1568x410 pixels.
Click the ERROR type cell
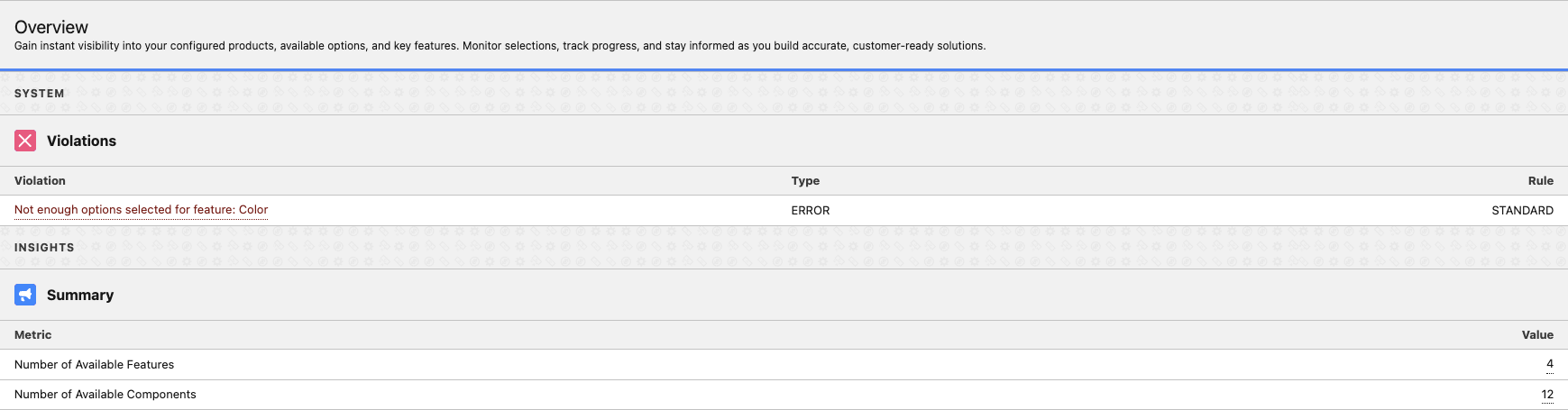(810, 210)
